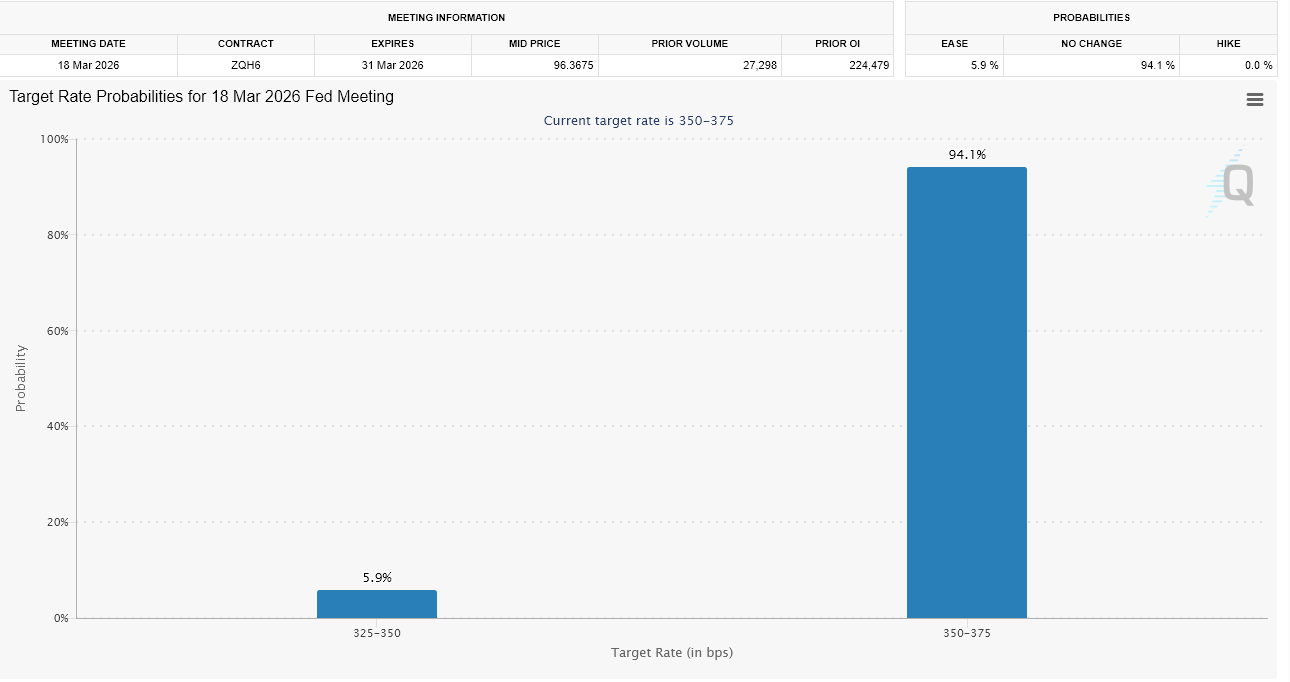The height and width of the screenshot is (682, 1290).
Task: Click the ZQH6 contract cell
Action: tap(245, 65)
